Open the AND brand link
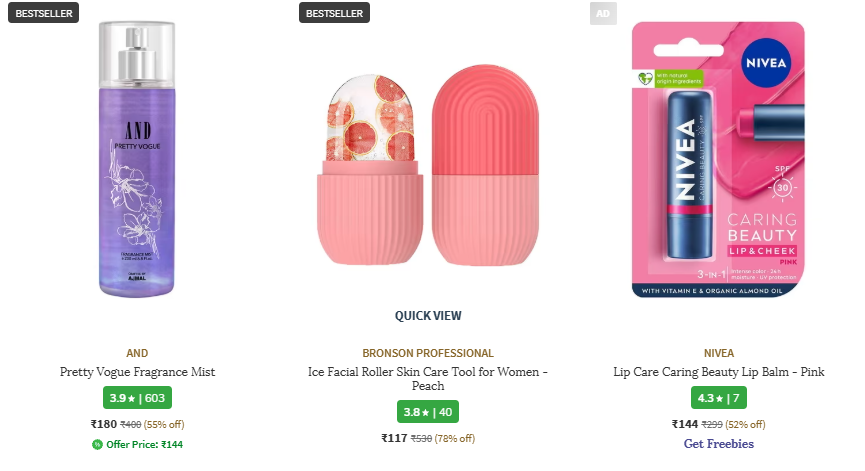The height and width of the screenshot is (471, 865). coord(137,353)
